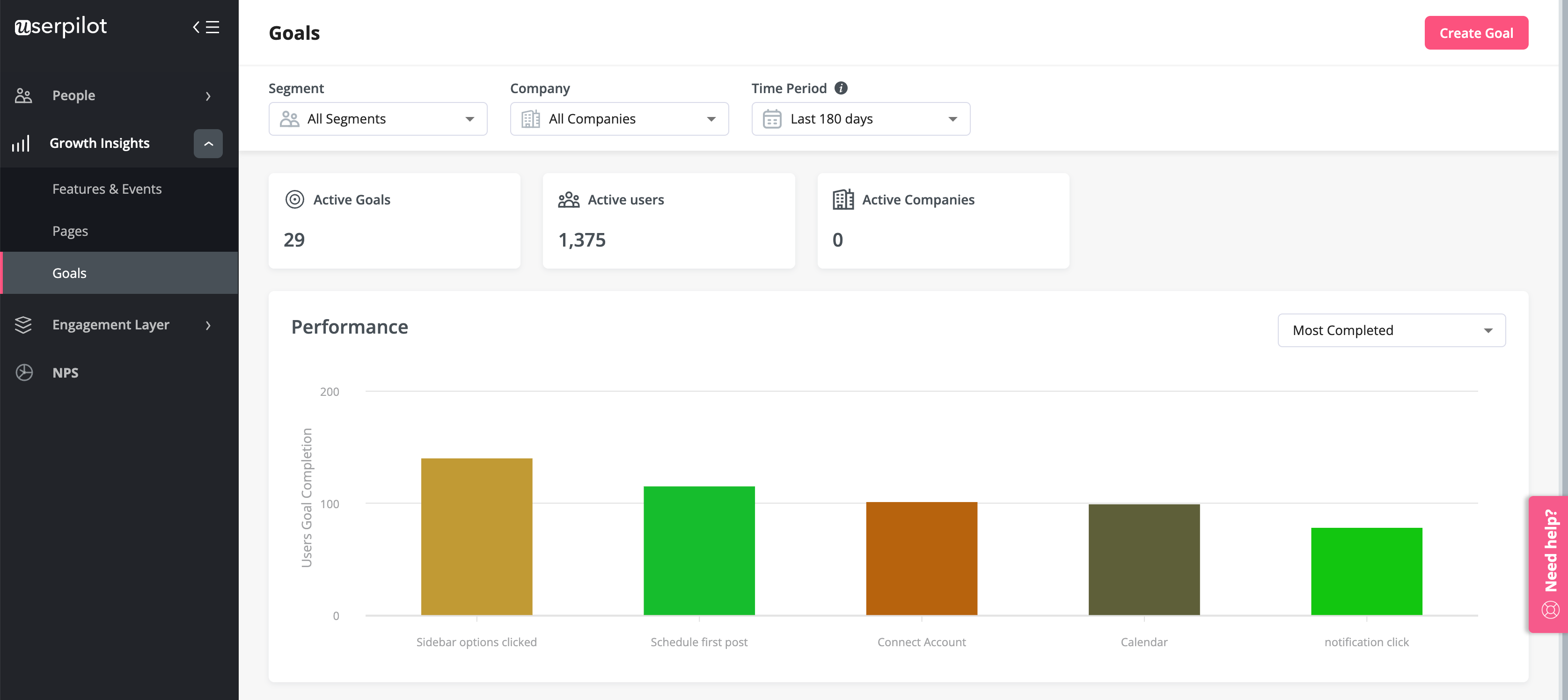This screenshot has width=1568, height=700.
Task: Open the Most Completed performance filter
Action: [x=1391, y=330]
